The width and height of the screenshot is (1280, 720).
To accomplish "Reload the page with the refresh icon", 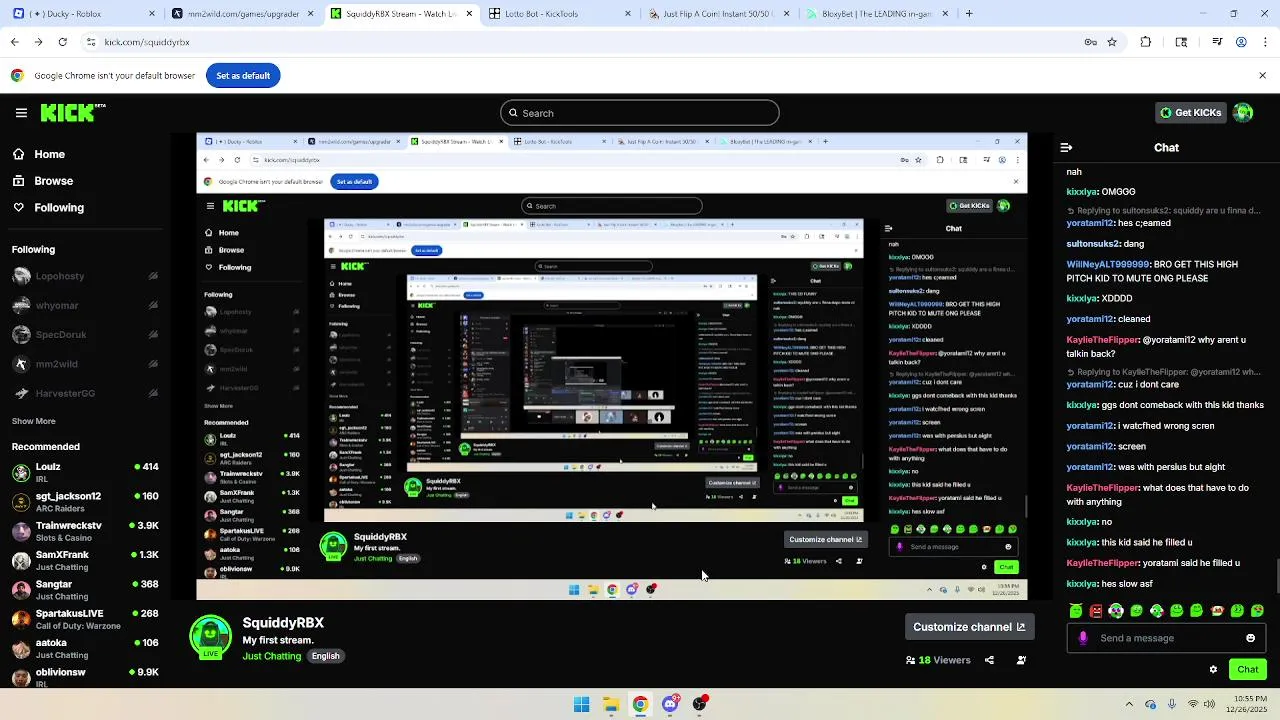I will 62,42.
